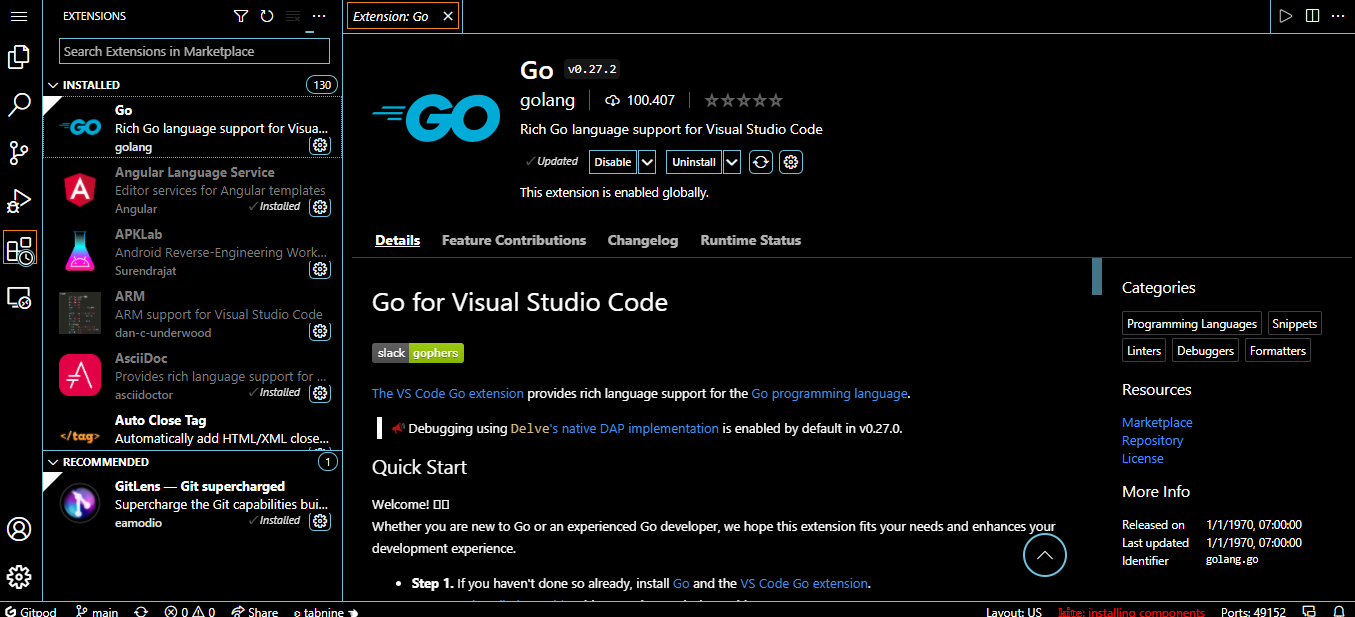Select the Extensions view icon in the activity bar
This screenshot has width=1355, height=617.
(x=20, y=248)
